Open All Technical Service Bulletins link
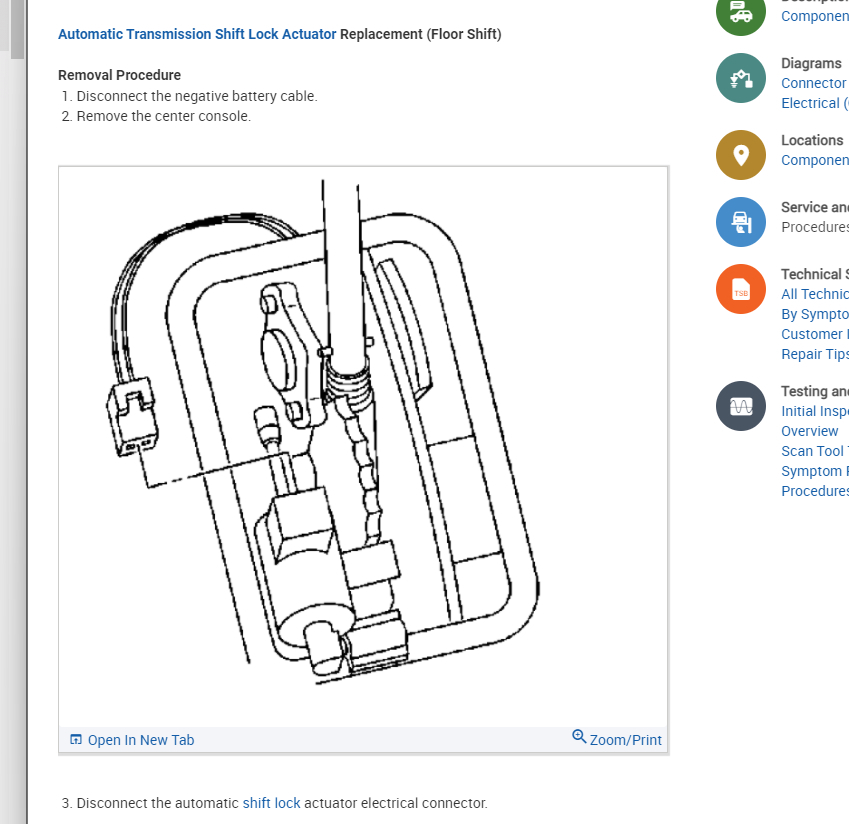849x824 pixels. (814, 294)
